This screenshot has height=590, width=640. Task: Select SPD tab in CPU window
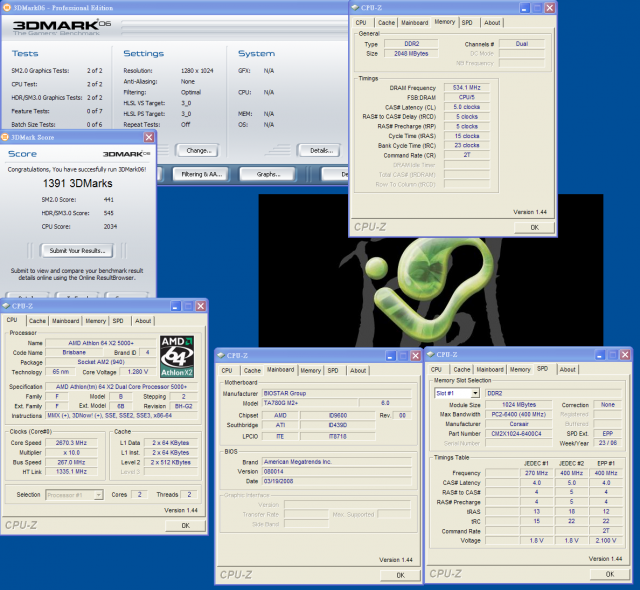coord(118,321)
